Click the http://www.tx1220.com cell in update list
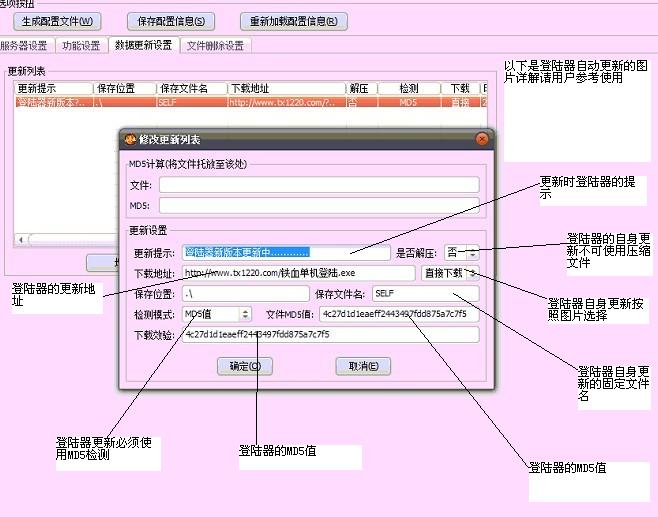 287,102
